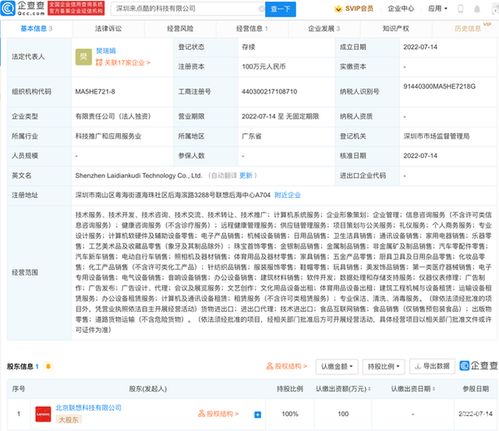Click the 查一下 search button
The width and height of the screenshot is (499, 431).
[280, 9]
